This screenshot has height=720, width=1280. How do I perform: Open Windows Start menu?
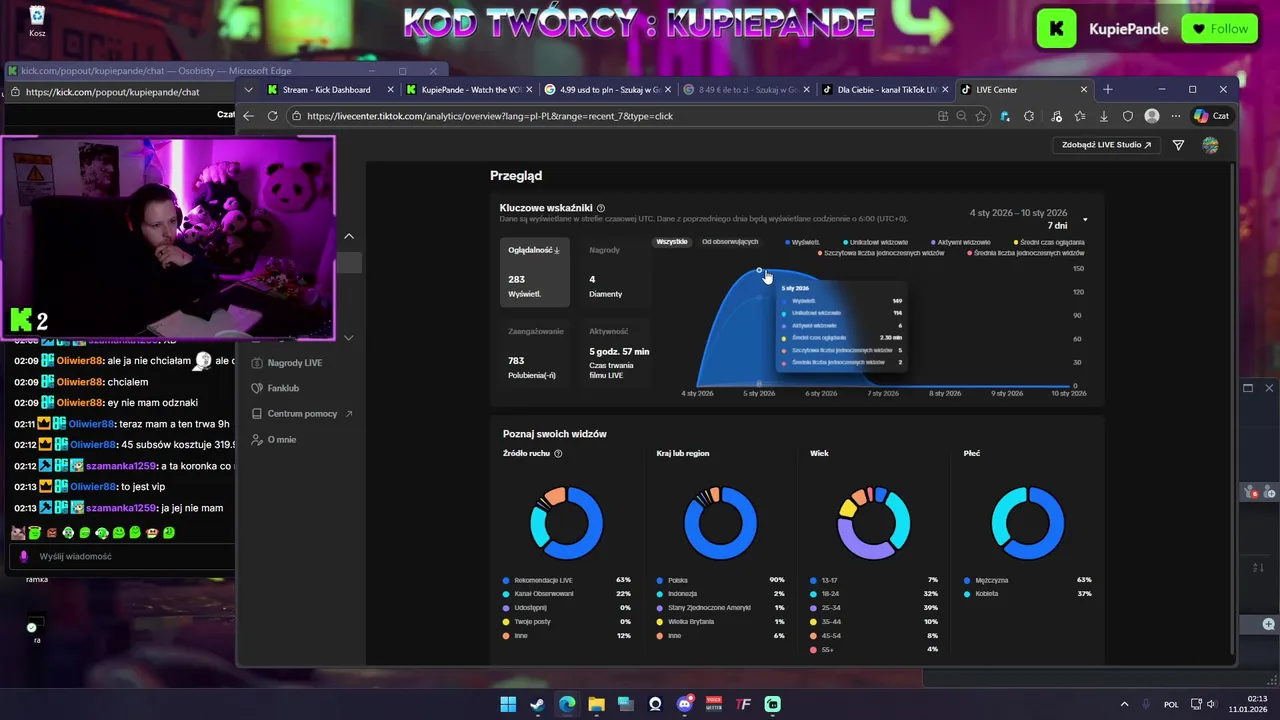point(508,704)
